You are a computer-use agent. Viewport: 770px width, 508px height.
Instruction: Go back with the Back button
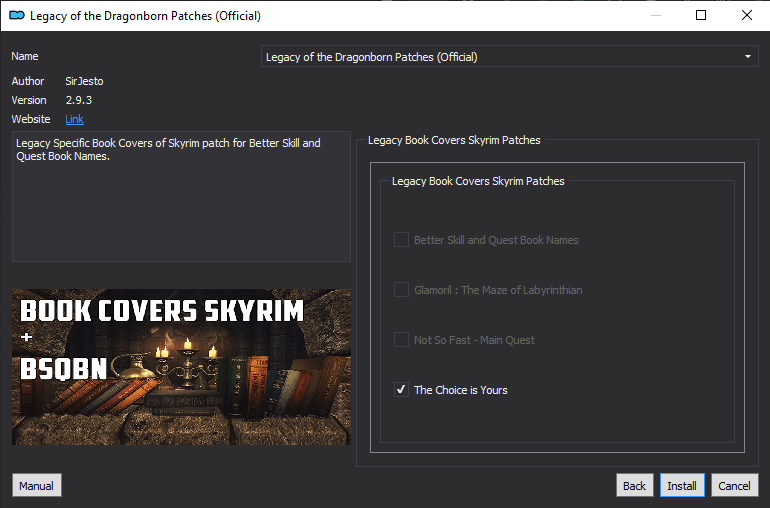click(634, 485)
